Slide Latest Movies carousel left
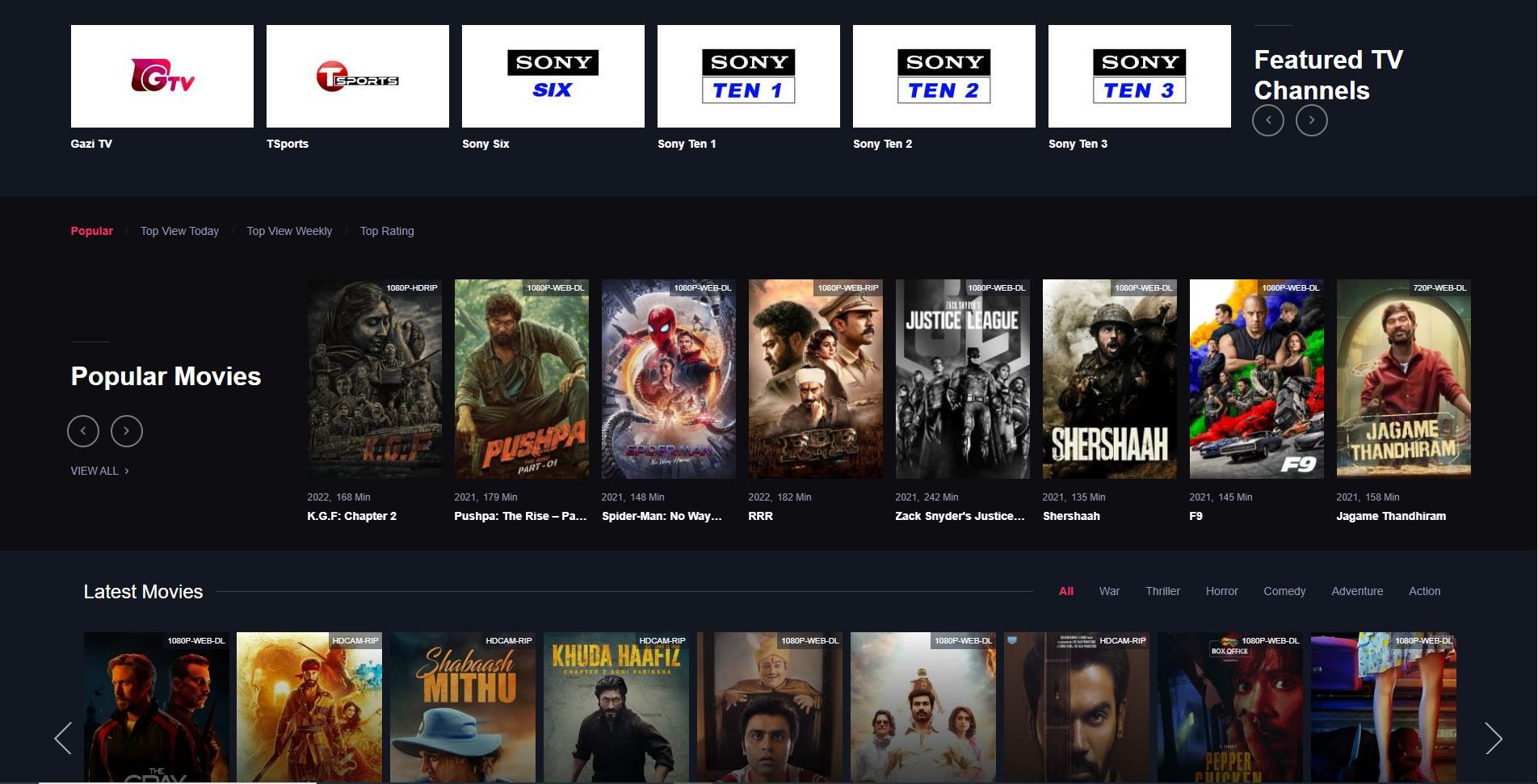The width and height of the screenshot is (1538, 784). pyautogui.click(x=63, y=738)
